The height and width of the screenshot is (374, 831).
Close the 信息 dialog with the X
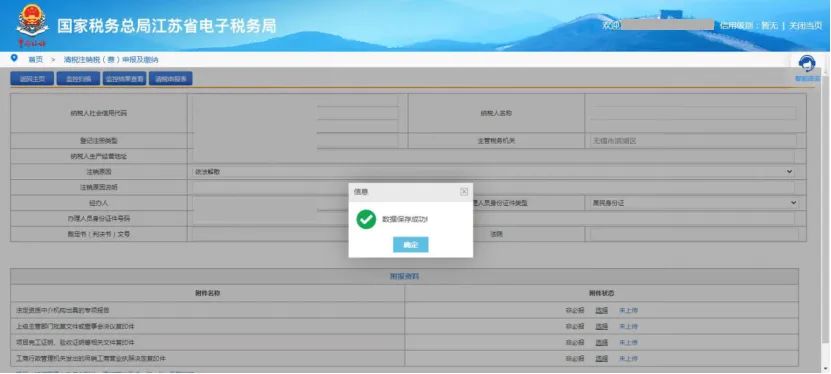(x=464, y=192)
